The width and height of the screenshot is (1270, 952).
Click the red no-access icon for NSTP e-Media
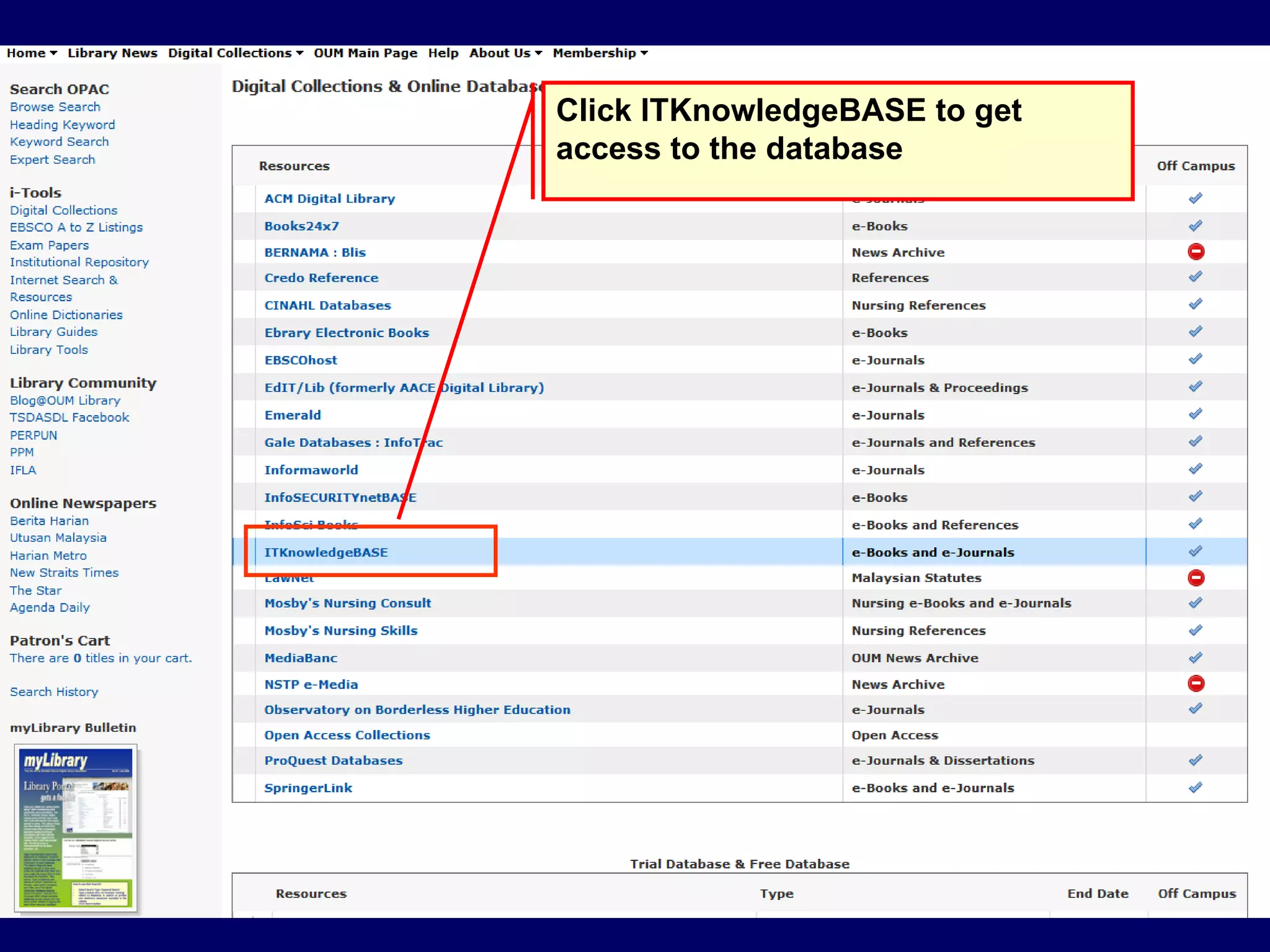(x=1196, y=684)
